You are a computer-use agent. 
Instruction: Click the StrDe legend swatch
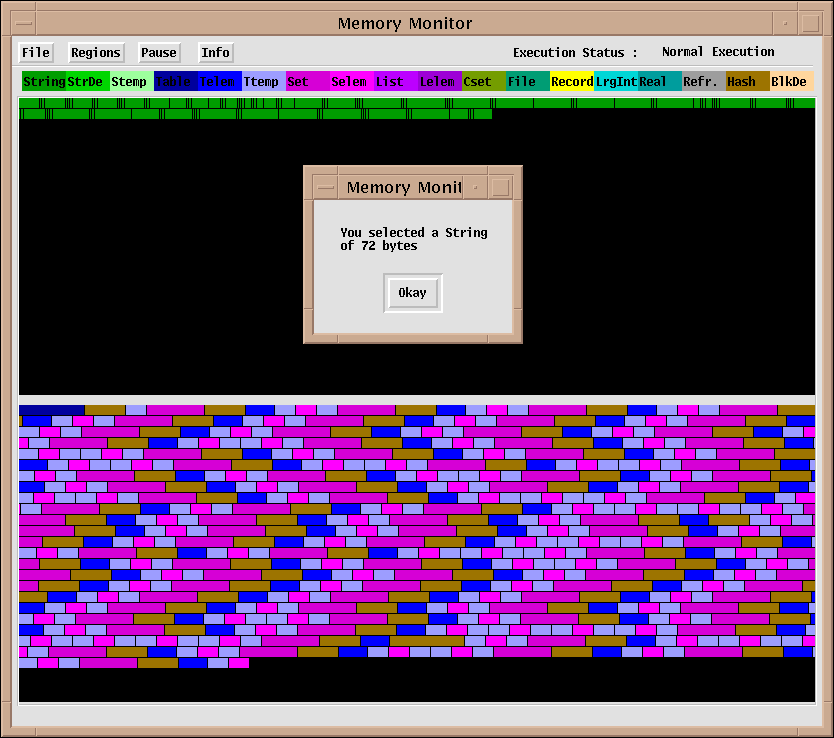pos(87,82)
